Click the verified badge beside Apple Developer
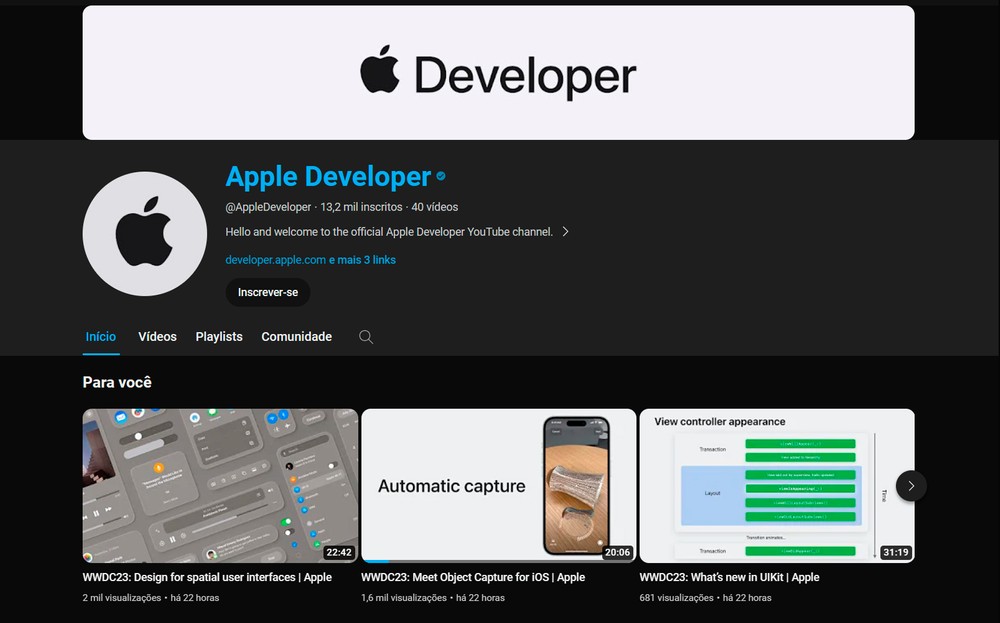Screen dimensions: 1000x623 (x=441, y=177)
